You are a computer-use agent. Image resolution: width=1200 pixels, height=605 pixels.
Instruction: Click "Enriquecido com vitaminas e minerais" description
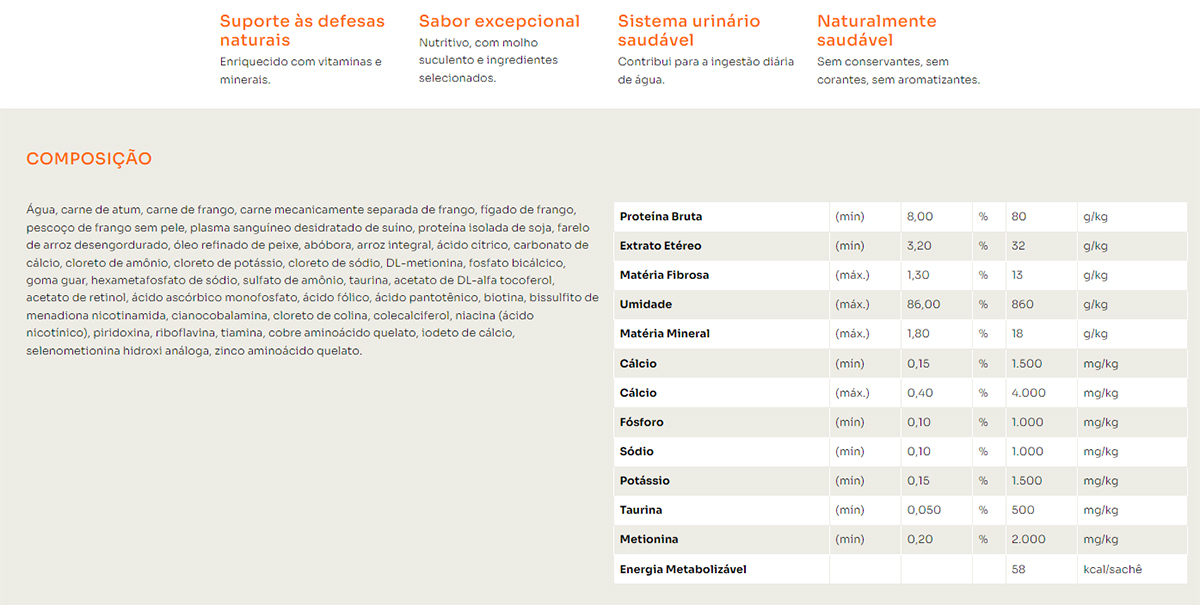(x=300, y=70)
